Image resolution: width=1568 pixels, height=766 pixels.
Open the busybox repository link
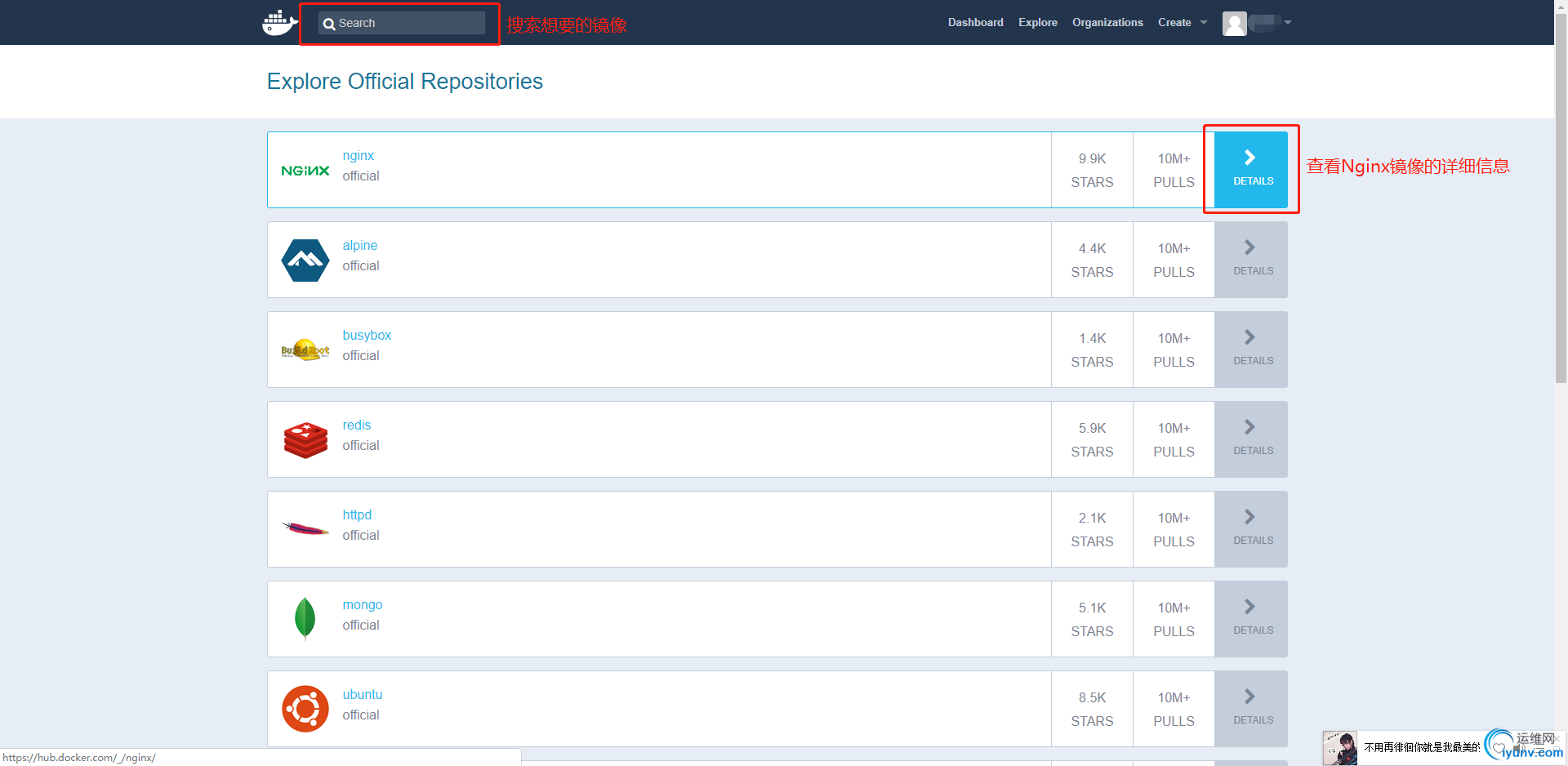click(x=367, y=335)
